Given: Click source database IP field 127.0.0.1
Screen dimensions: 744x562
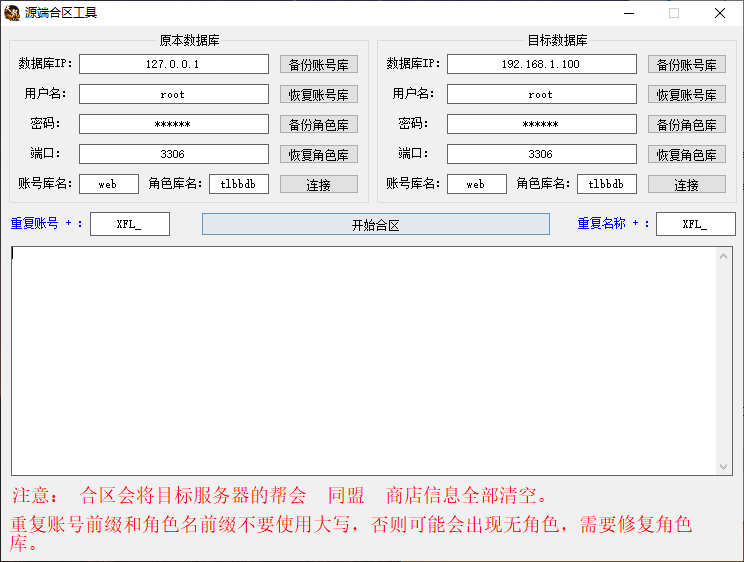Looking at the screenshot, I should point(174,64).
